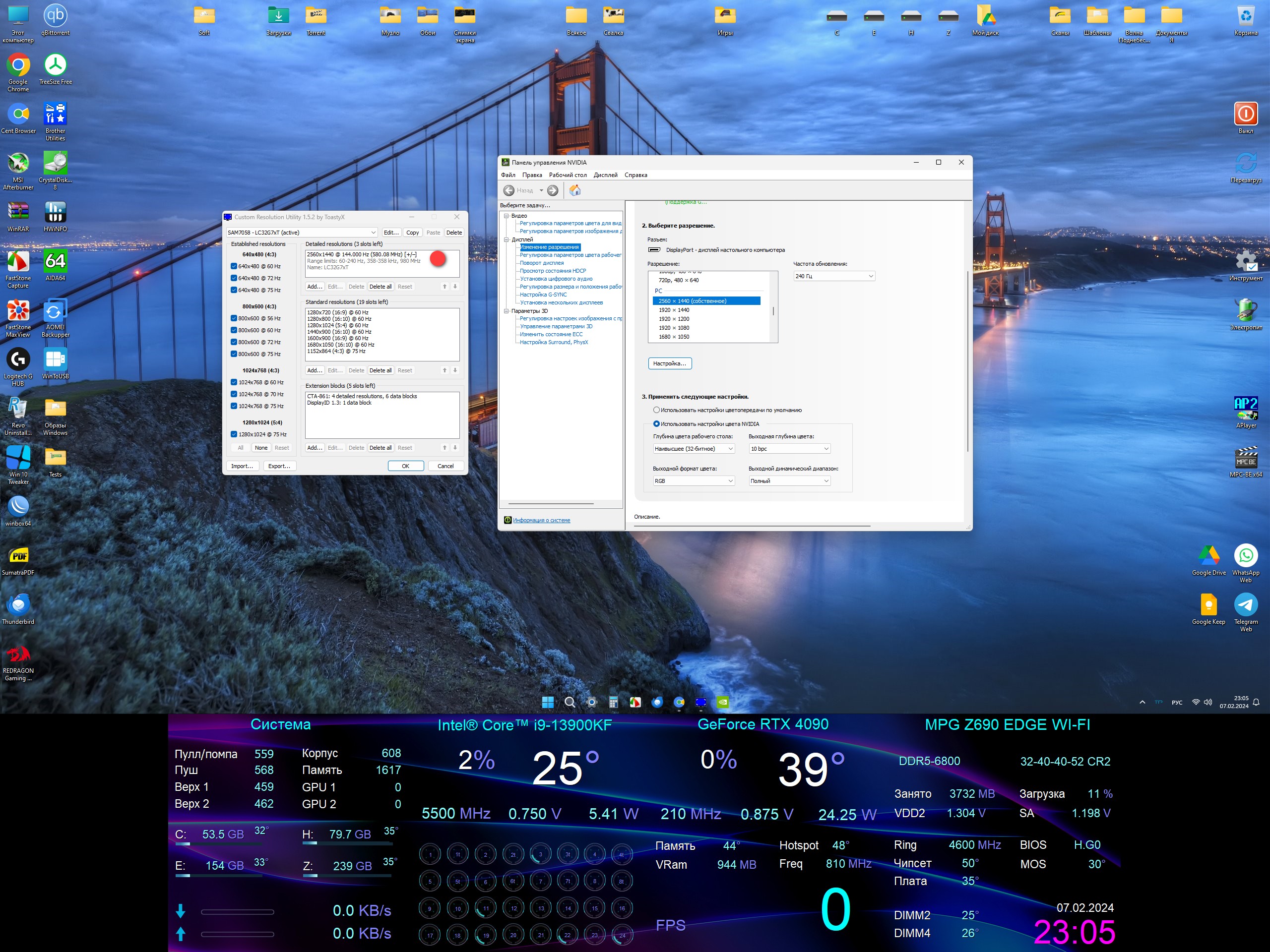Select default color settings radio button
The width and height of the screenshot is (1270, 952).
[656, 410]
